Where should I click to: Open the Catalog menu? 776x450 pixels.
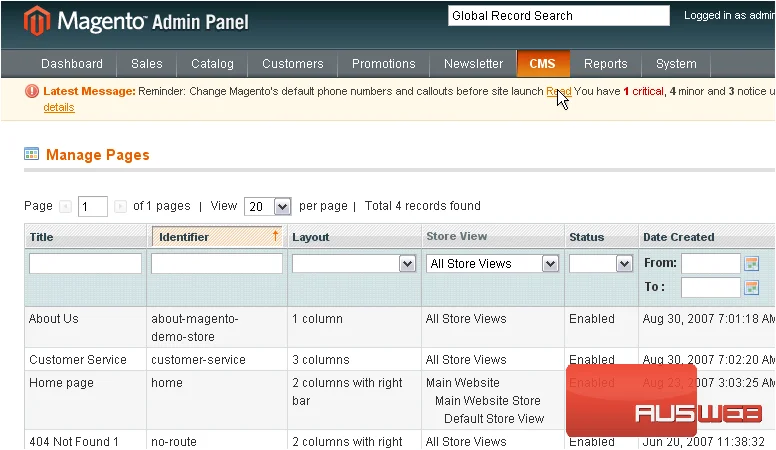tap(212, 64)
